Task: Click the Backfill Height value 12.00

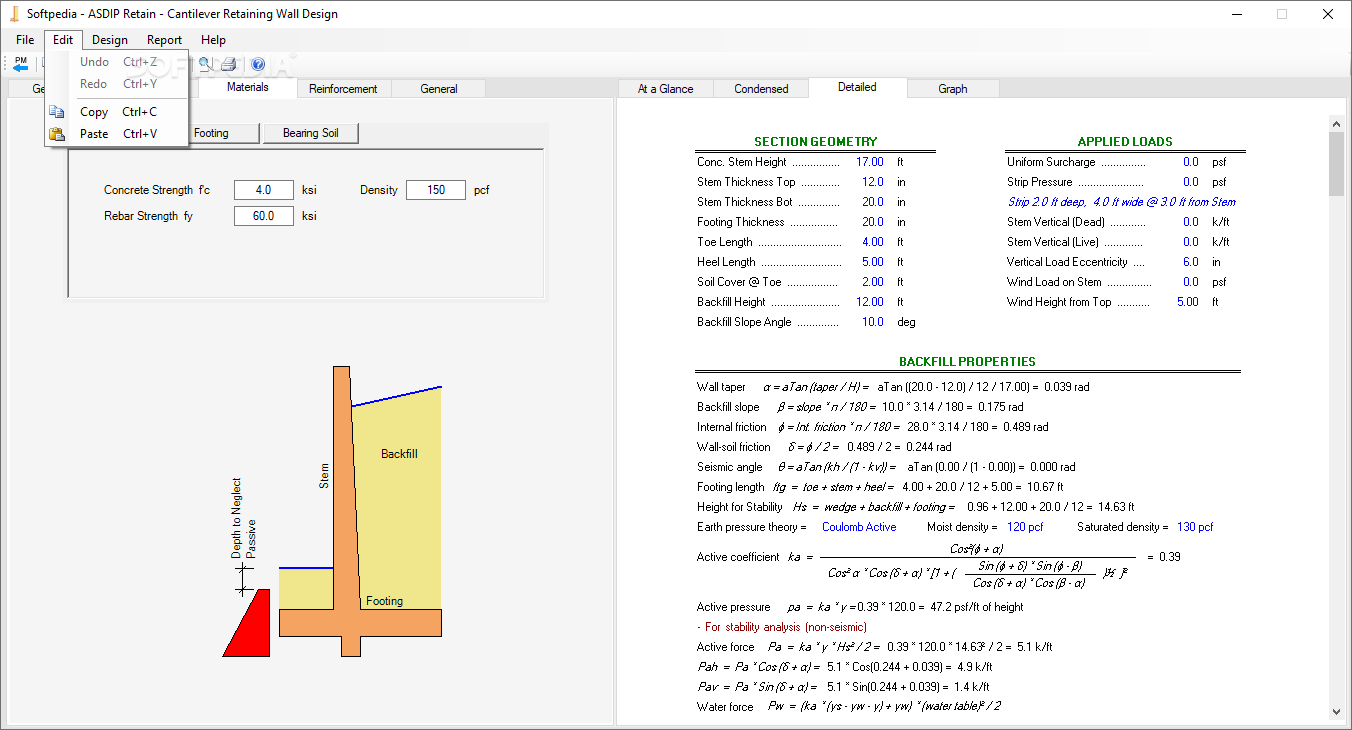Action: 870,302
